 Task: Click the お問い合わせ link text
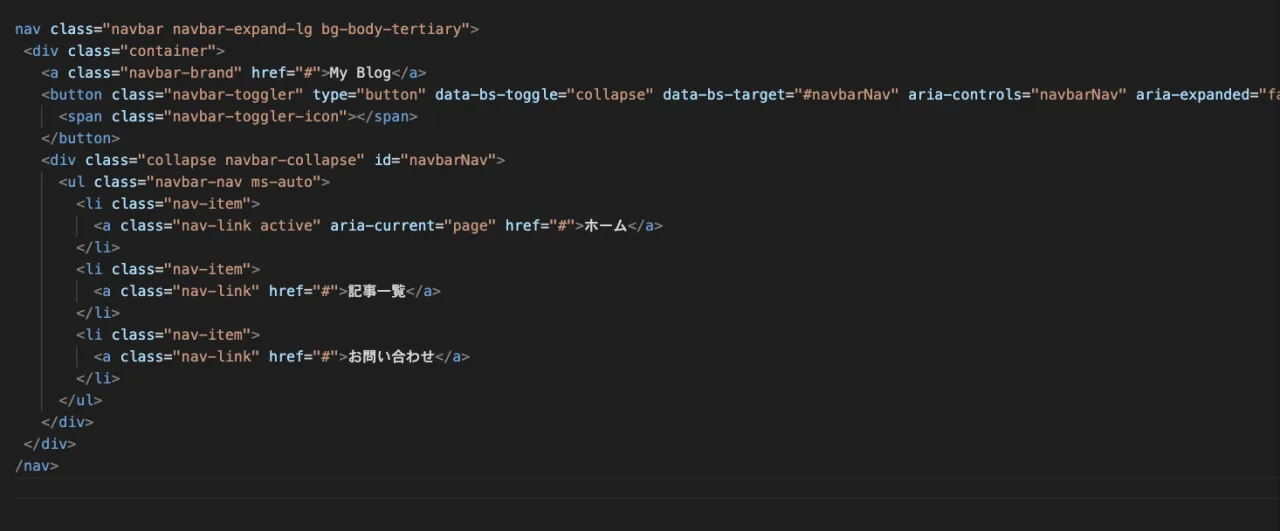[x=391, y=357]
